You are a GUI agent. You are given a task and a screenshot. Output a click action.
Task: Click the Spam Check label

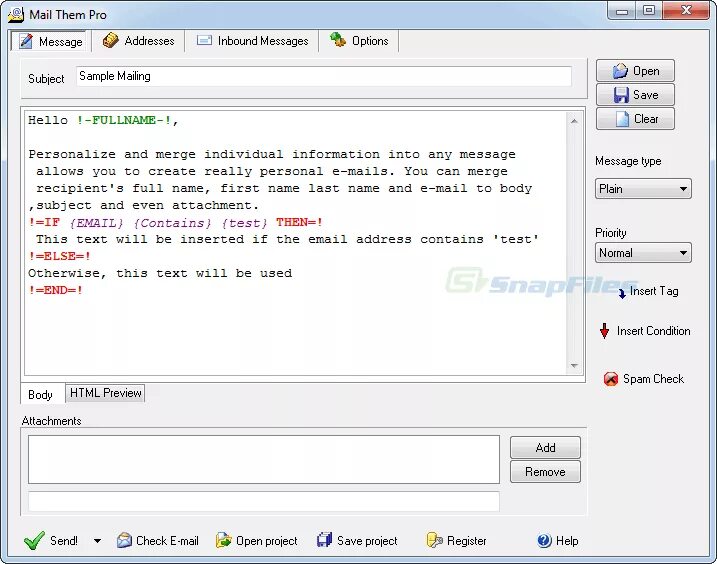tap(653, 379)
